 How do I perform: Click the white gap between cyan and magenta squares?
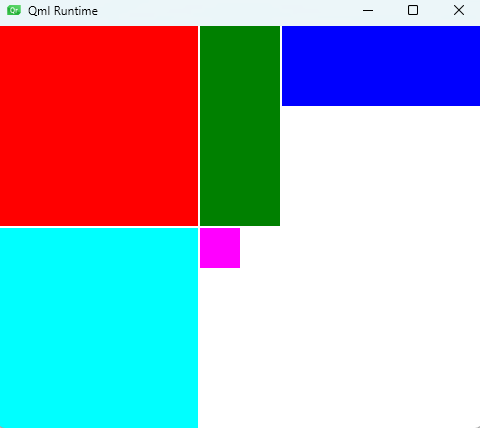pyautogui.click(x=199, y=248)
